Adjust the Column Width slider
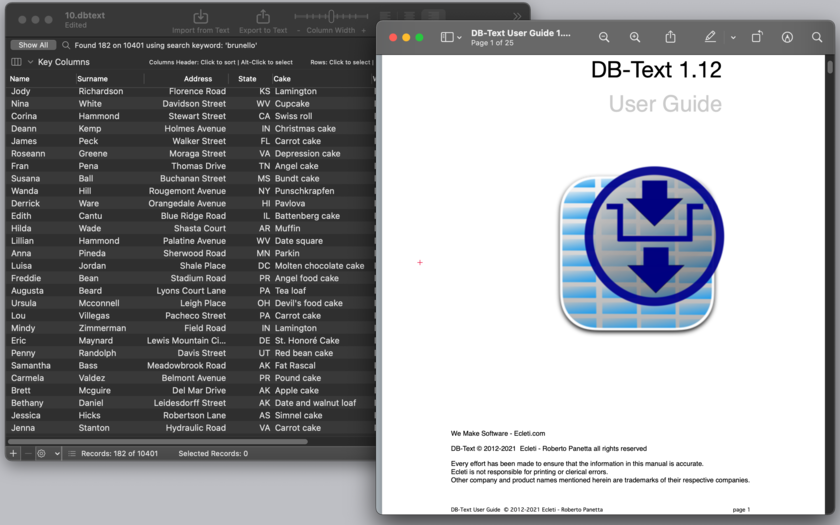 (331, 17)
